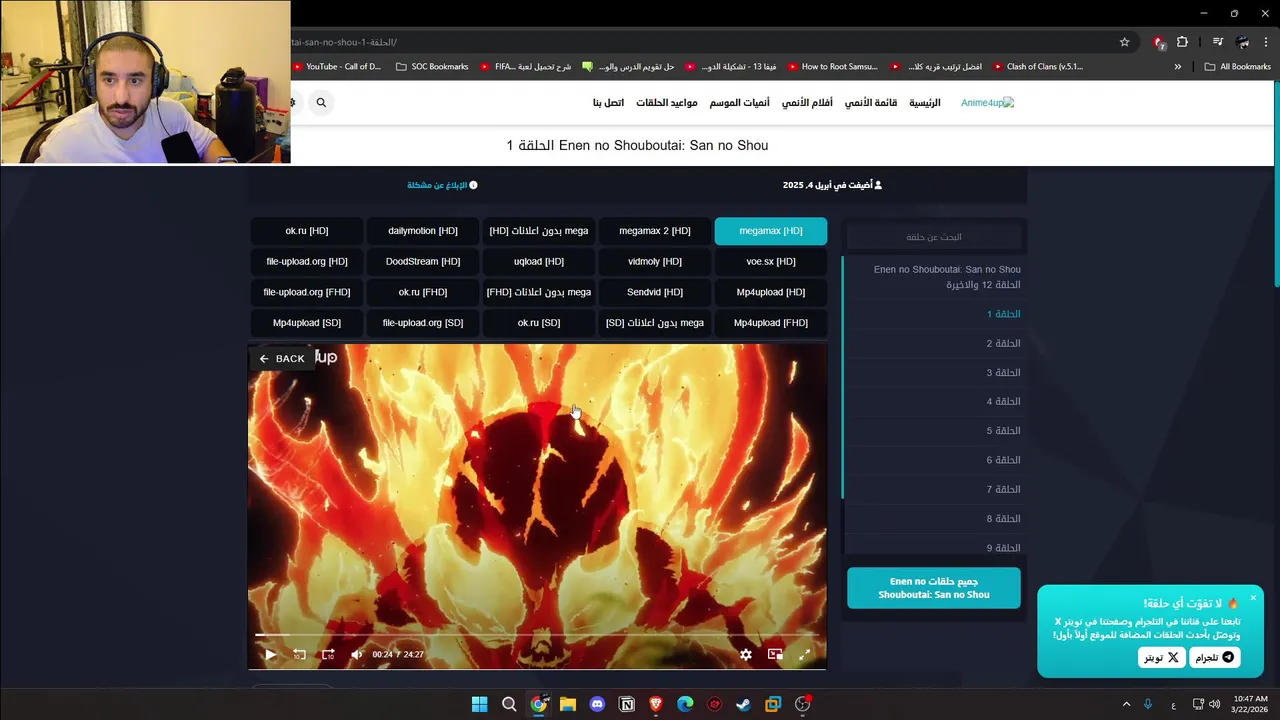Image resolution: width=1280 pixels, height=720 pixels.
Task: Select the megamax [HD] server
Action: coord(771,231)
